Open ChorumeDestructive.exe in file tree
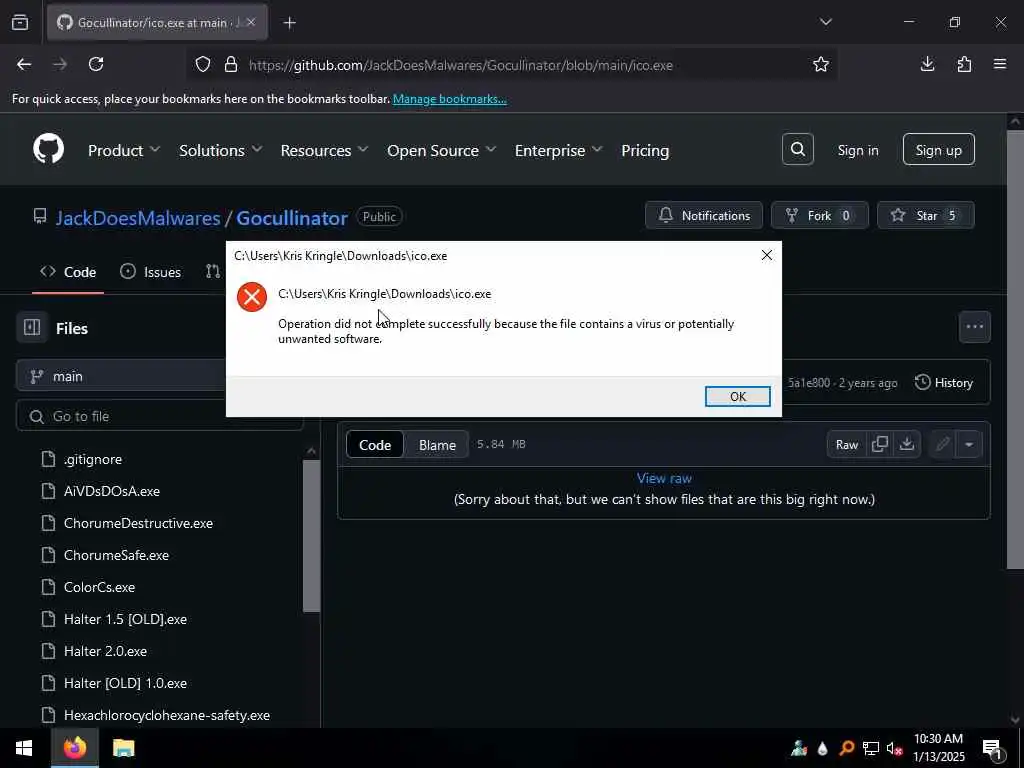Screen dimensions: 1024x768 (138, 523)
